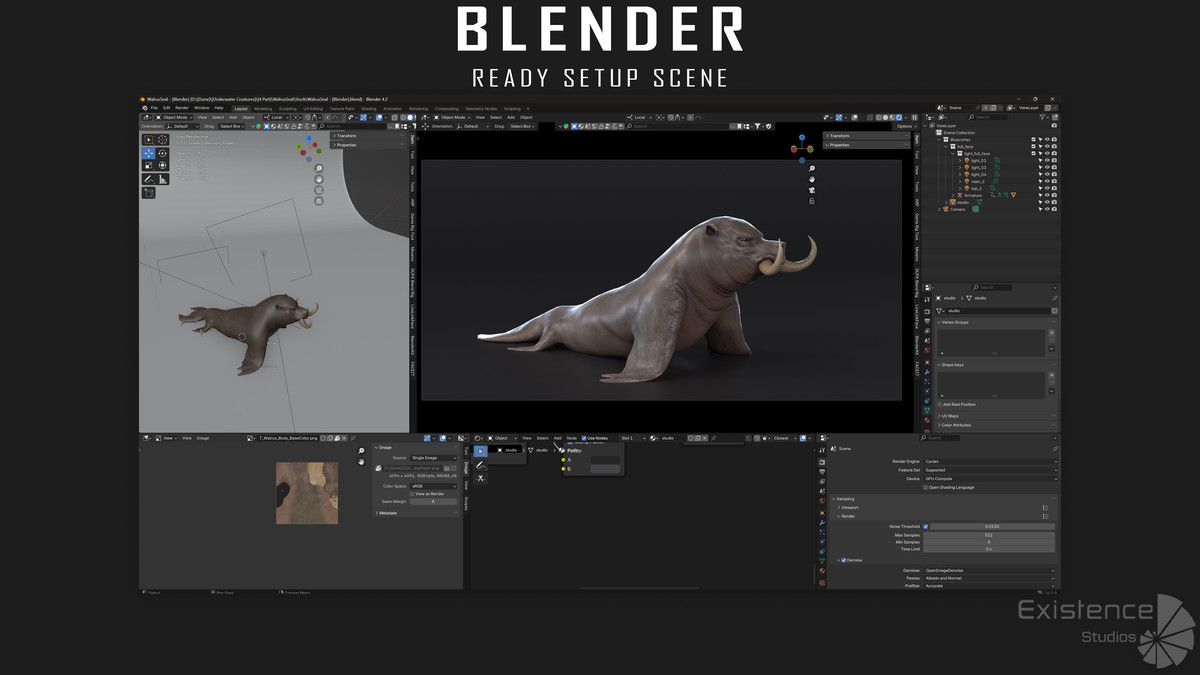Select the Rotate tool in left viewport
Screen dimensions: 1200x675
click(162, 154)
